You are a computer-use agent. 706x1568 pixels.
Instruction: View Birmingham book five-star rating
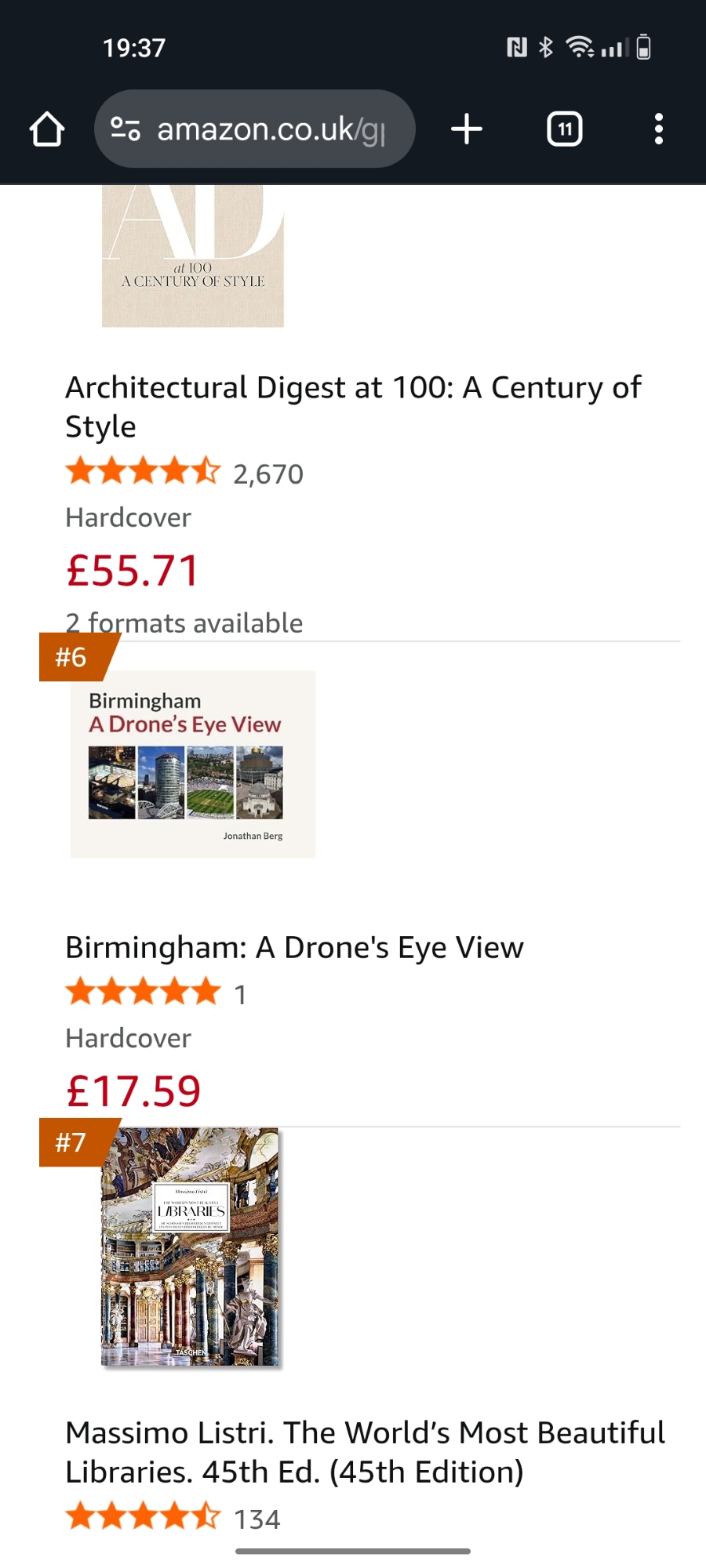(143, 993)
